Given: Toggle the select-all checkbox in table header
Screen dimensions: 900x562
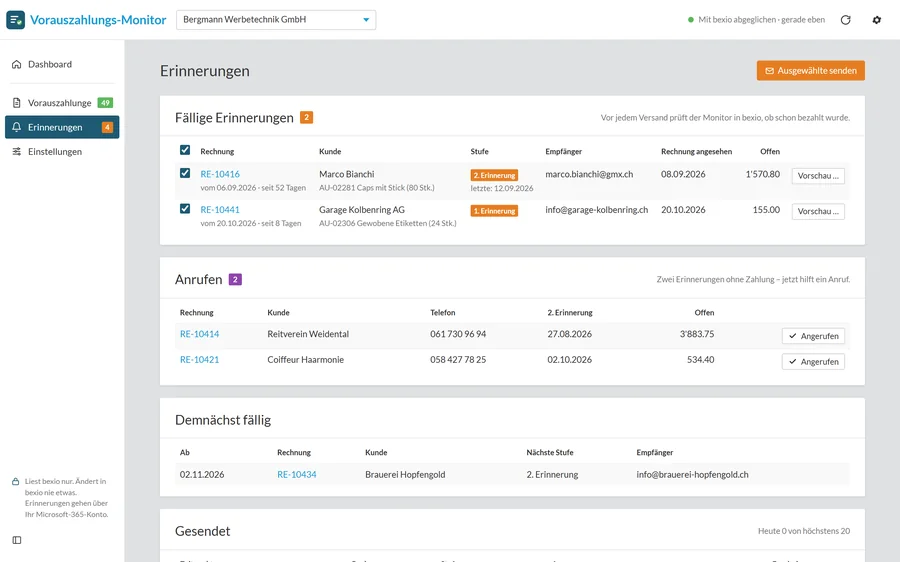Looking at the screenshot, I should [x=185, y=150].
